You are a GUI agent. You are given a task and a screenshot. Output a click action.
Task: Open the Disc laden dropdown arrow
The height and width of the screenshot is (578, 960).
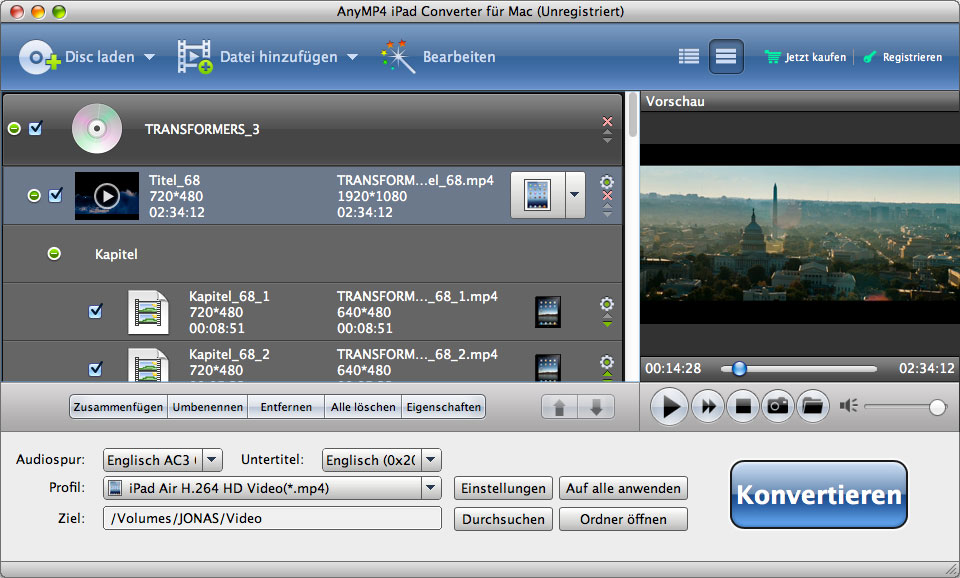click(x=149, y=57)
